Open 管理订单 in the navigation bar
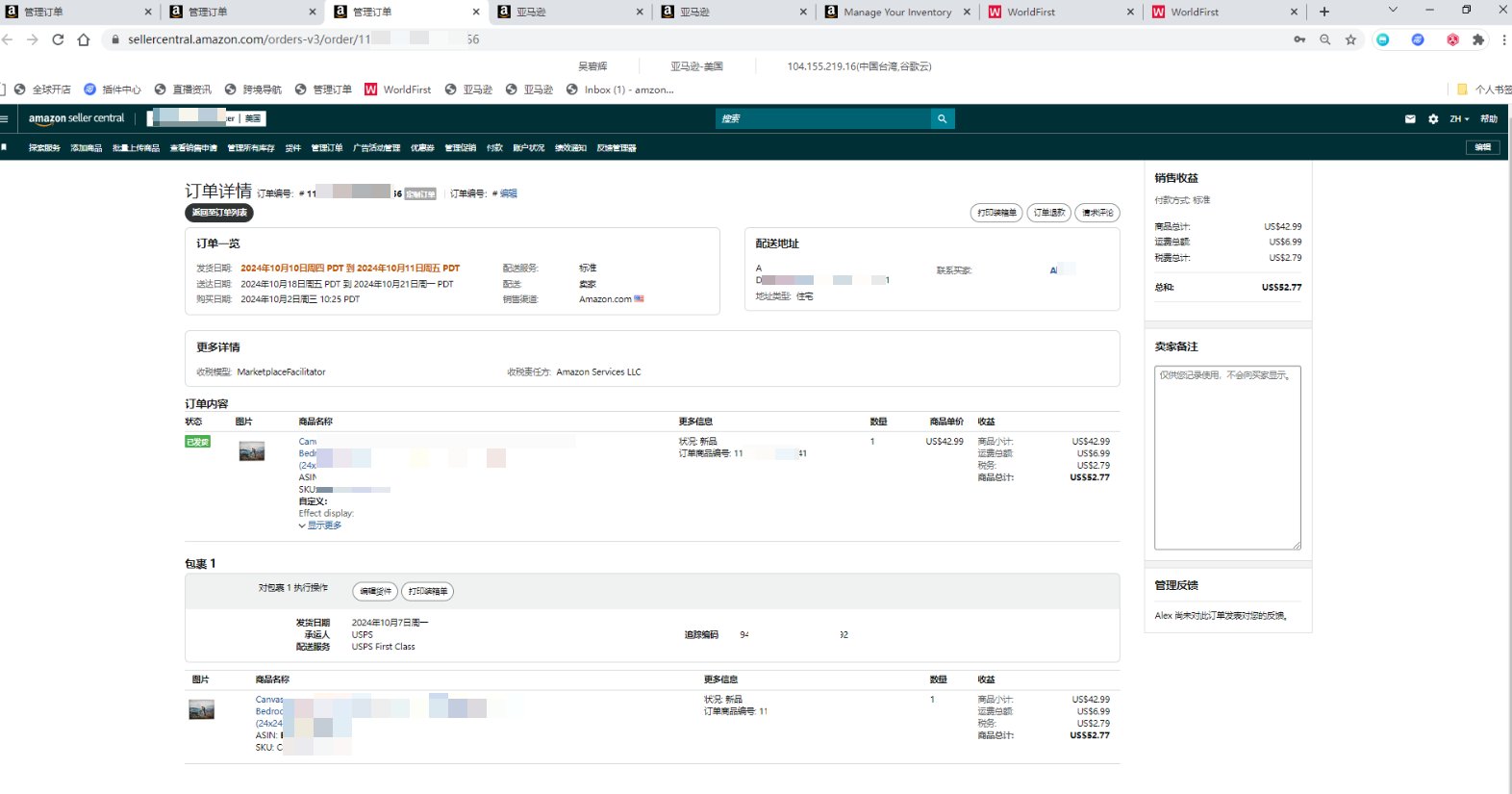Viewport: 1512px width, 794px height. tap(326, 148)
